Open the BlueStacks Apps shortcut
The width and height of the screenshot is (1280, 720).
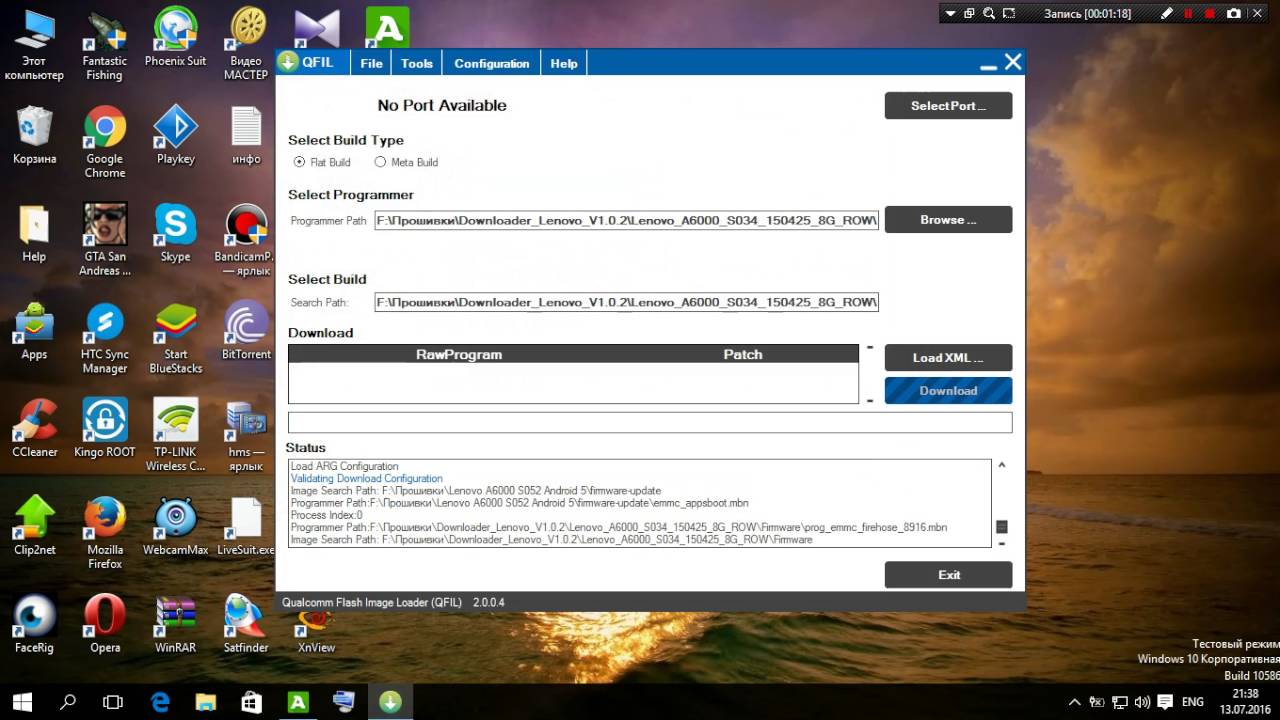34,333
